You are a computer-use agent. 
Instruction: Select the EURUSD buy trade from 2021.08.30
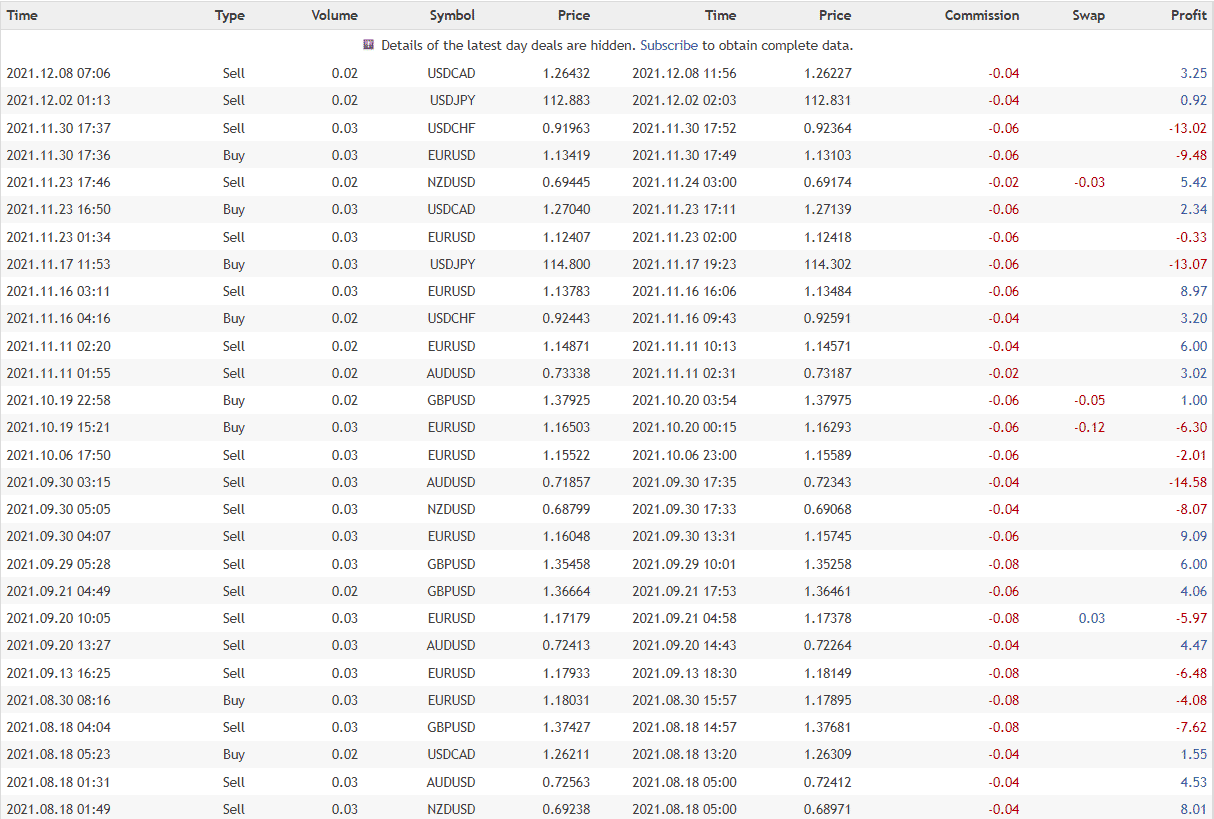[x=452, y=700]
